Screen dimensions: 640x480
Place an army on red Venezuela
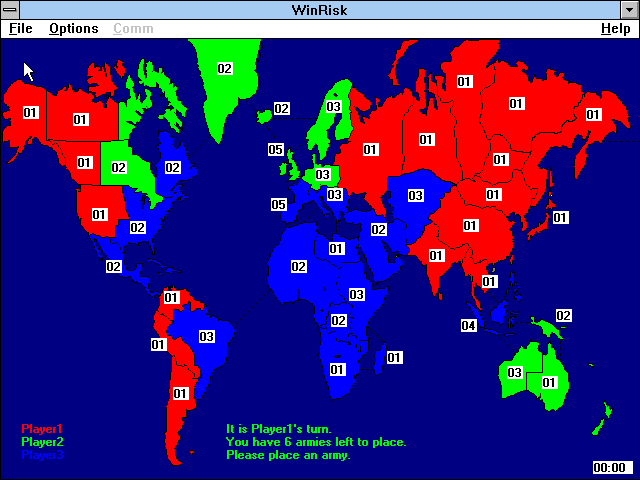coord(171,297)
